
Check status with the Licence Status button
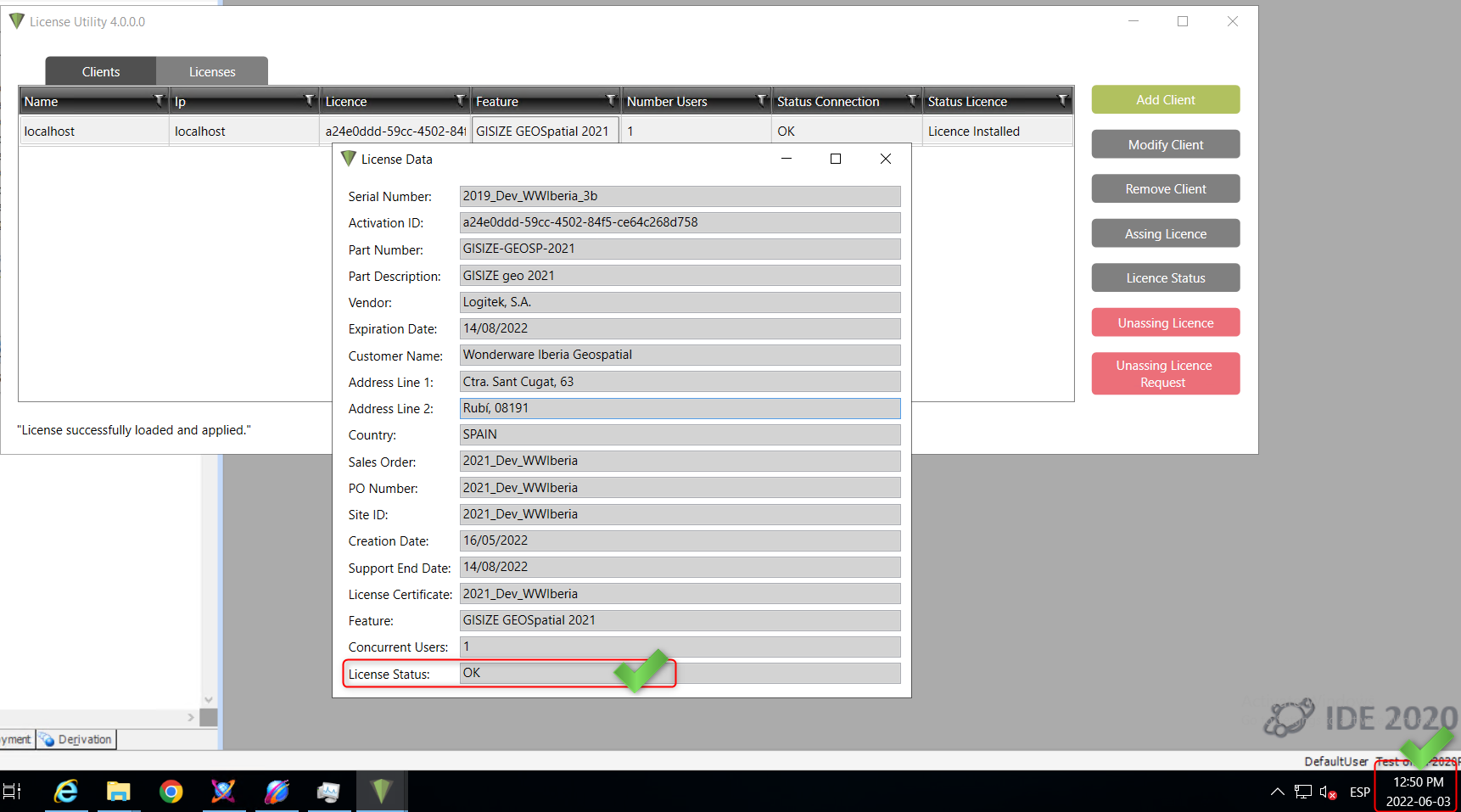click(x=1166, y=277)
